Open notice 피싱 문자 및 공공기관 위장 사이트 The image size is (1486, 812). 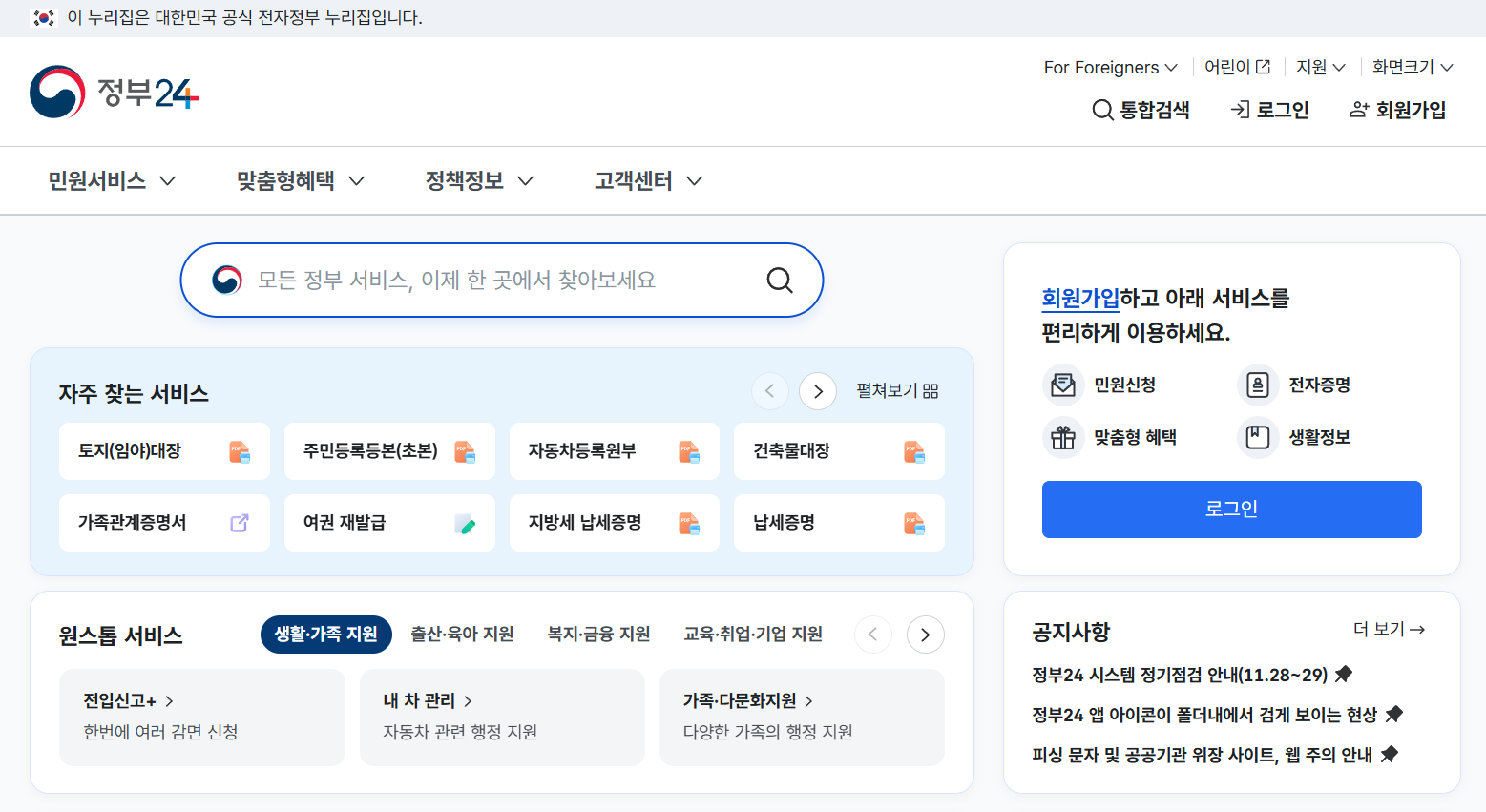(x=1202, y=755)
